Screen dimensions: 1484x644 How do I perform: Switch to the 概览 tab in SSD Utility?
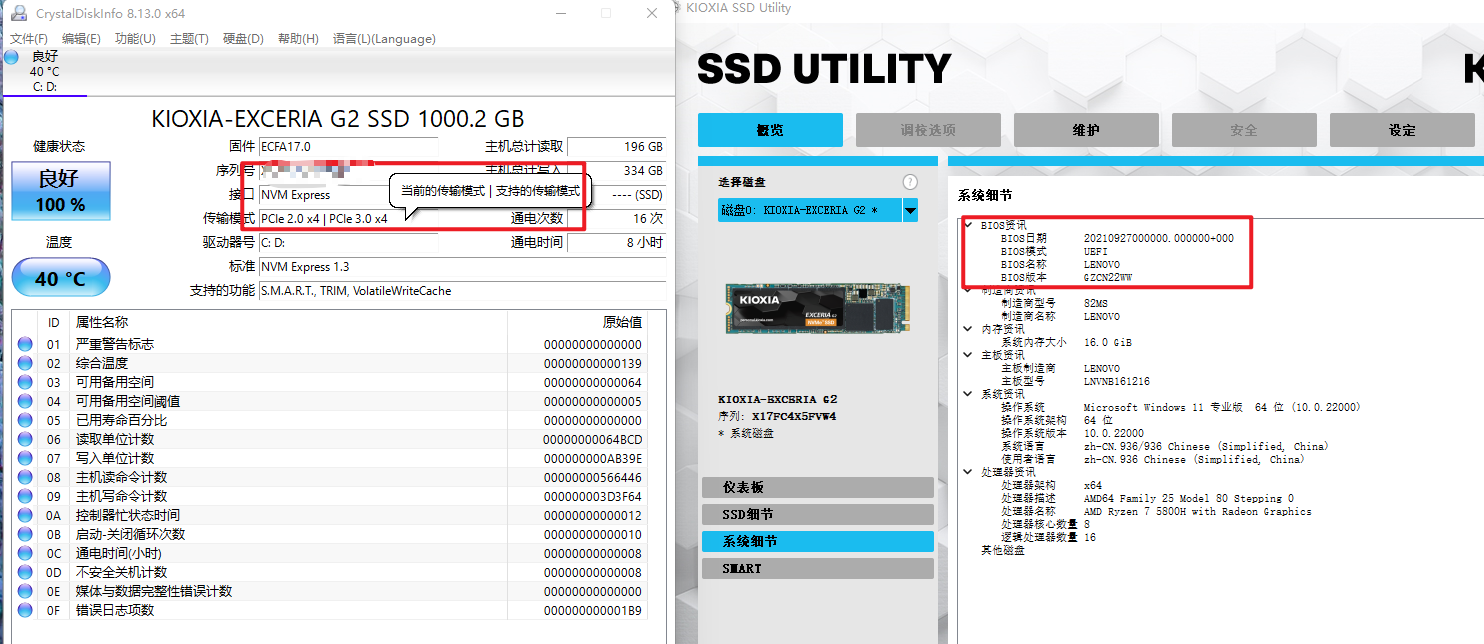[x=770, y=130]
